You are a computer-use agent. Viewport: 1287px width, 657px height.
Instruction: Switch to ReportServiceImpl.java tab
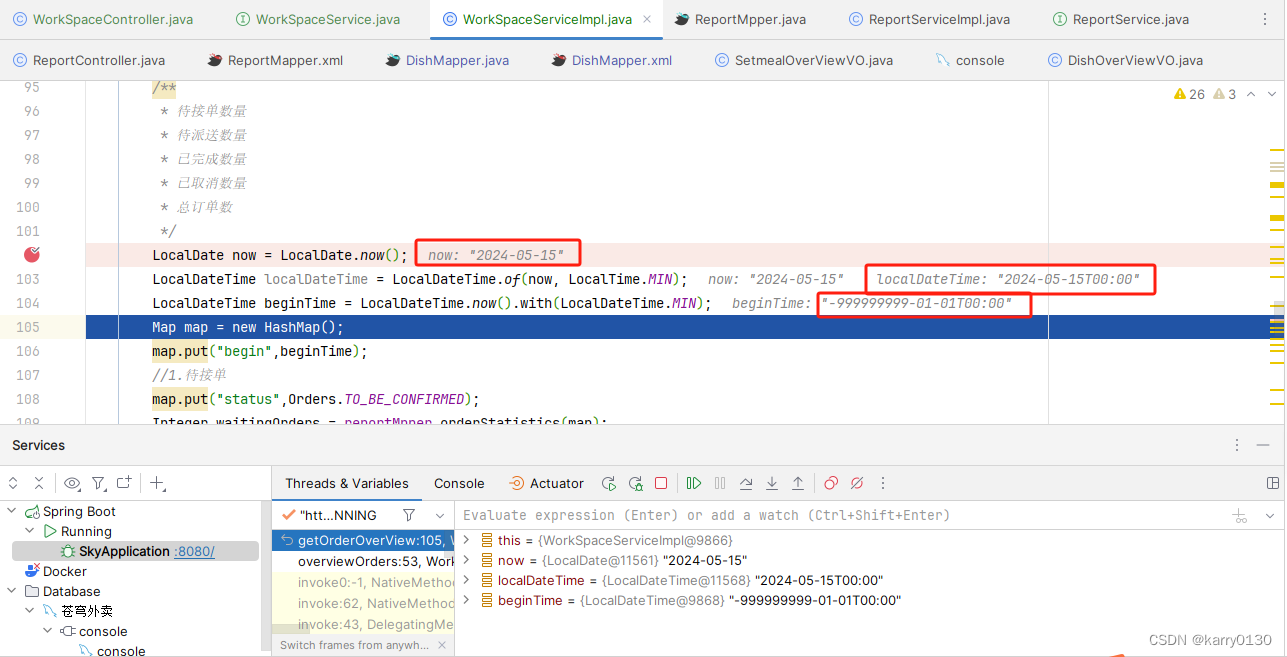pos(929,19)
